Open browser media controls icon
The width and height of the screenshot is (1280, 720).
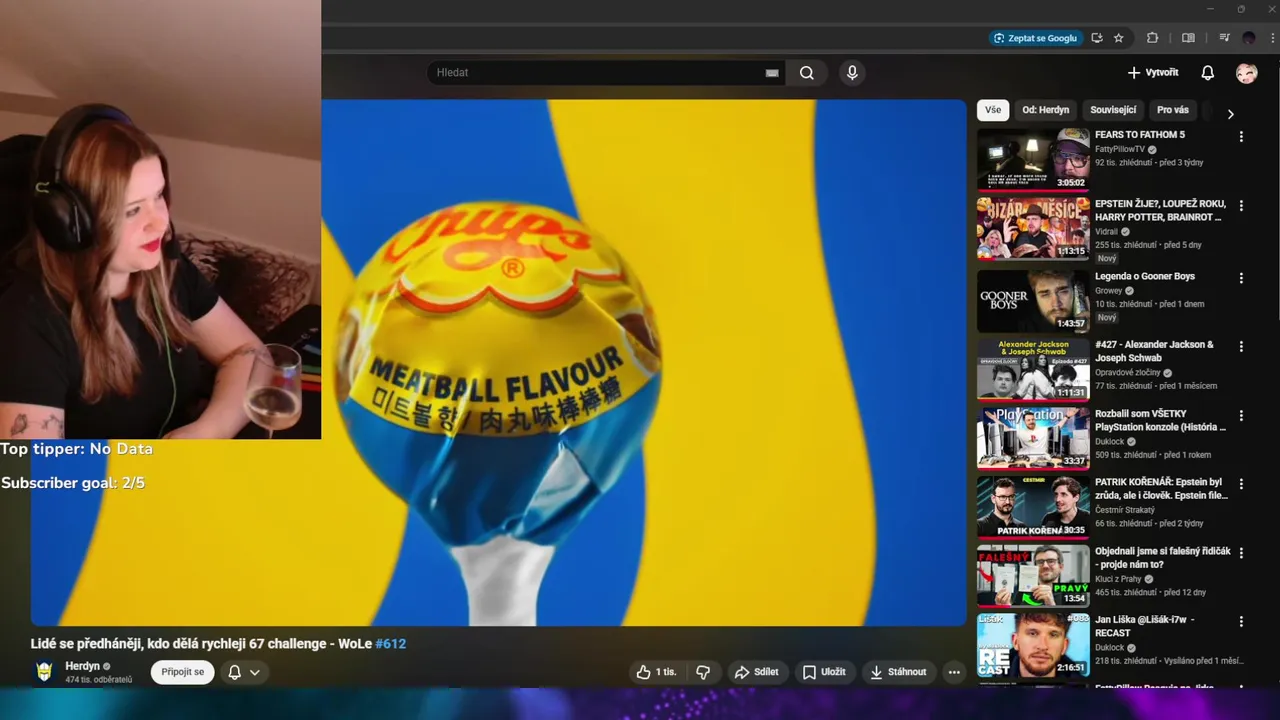click(x=1224, y=38)
